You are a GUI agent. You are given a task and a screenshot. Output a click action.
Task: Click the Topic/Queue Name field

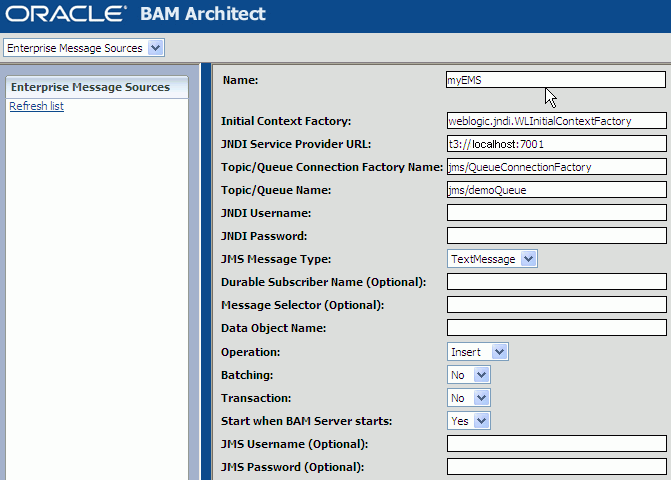coord(556,190)
